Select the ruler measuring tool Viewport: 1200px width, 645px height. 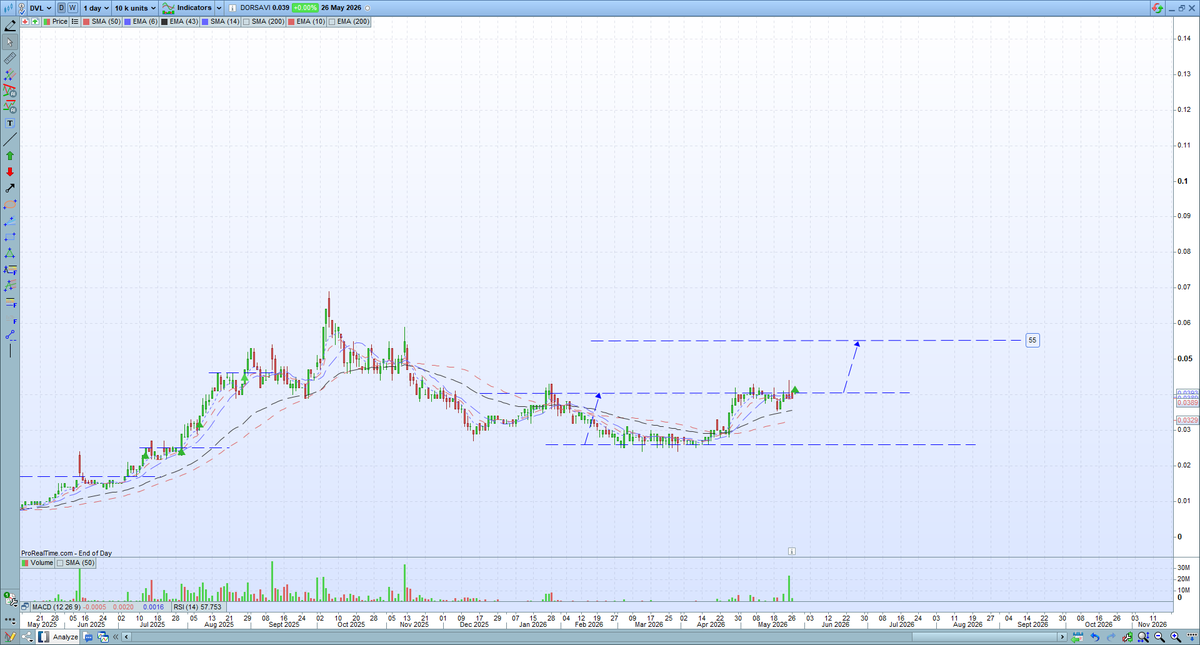click(x=10, y=59)
